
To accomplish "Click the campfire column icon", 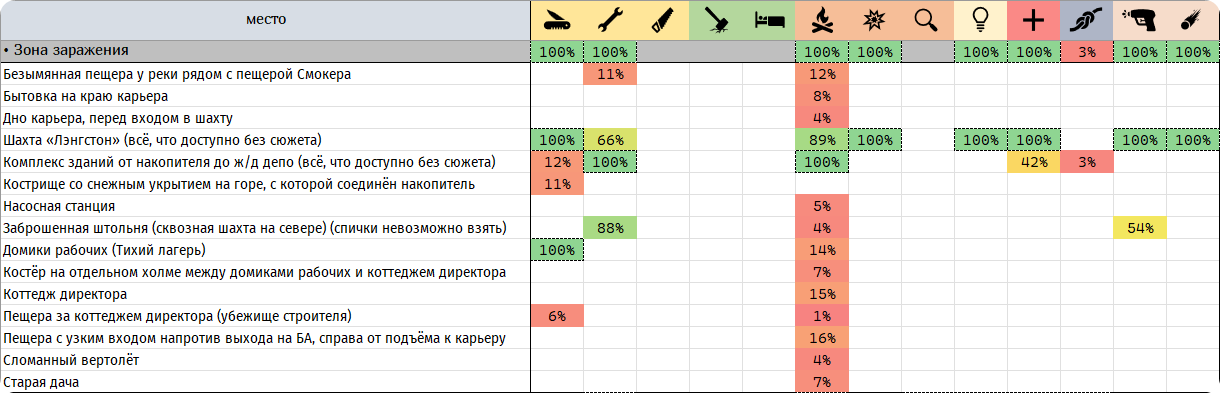I will point(822,20).
